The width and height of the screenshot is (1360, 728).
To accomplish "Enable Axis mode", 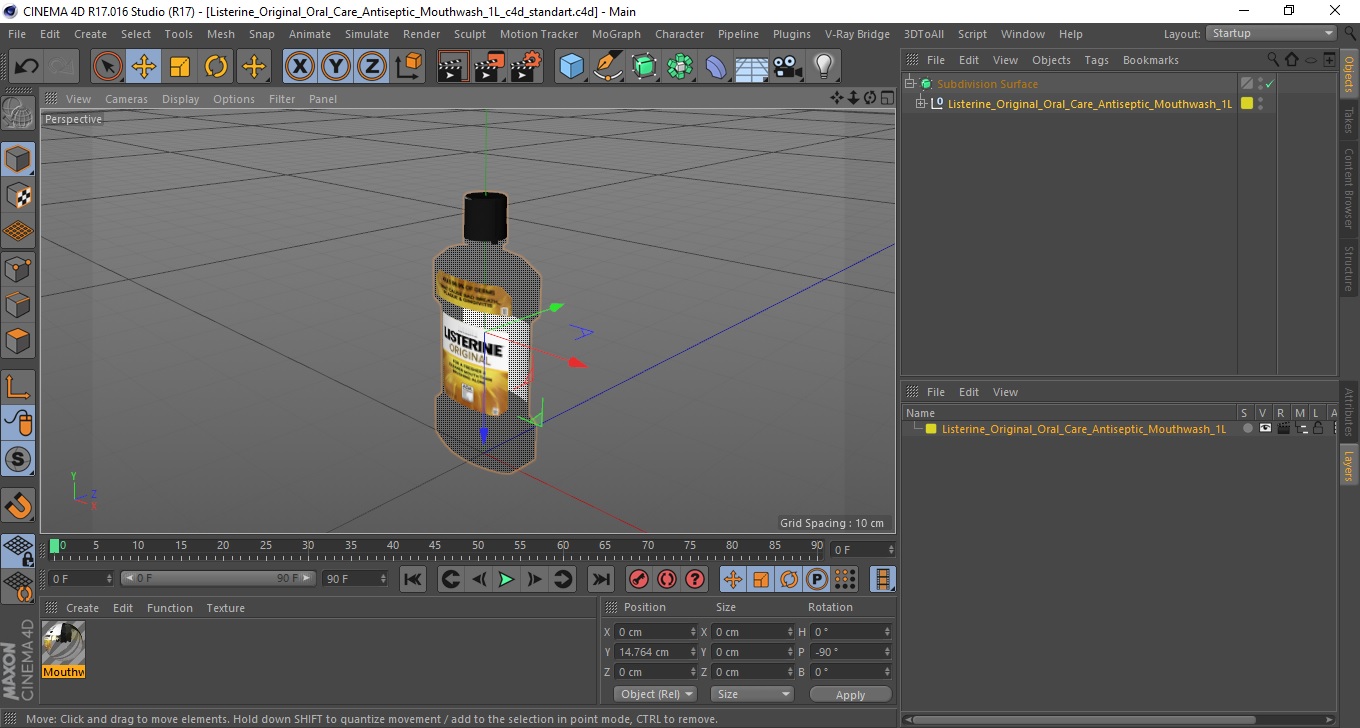I will (18, 387).
